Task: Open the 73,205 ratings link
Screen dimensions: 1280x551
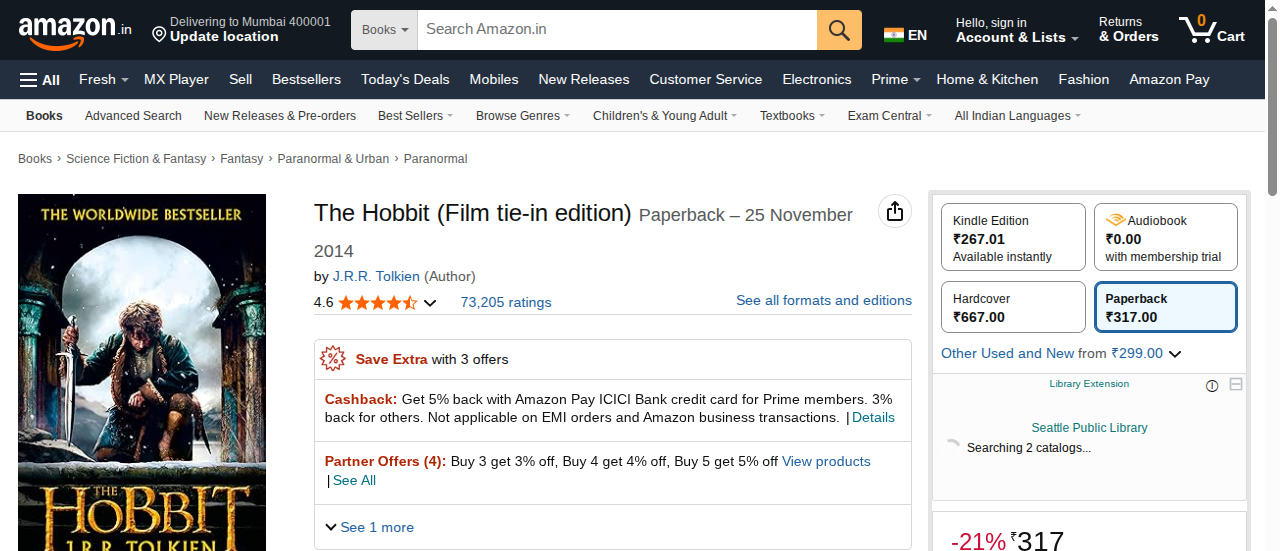Action: pos(506,302)
